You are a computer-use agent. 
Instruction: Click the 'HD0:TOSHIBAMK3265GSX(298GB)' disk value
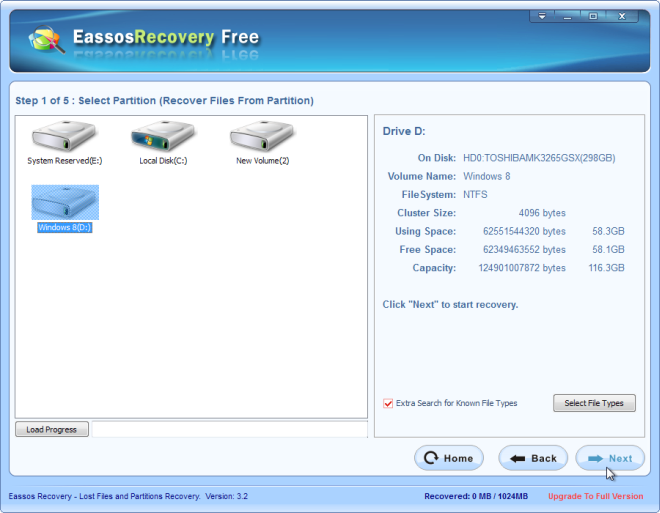(539, 158)
